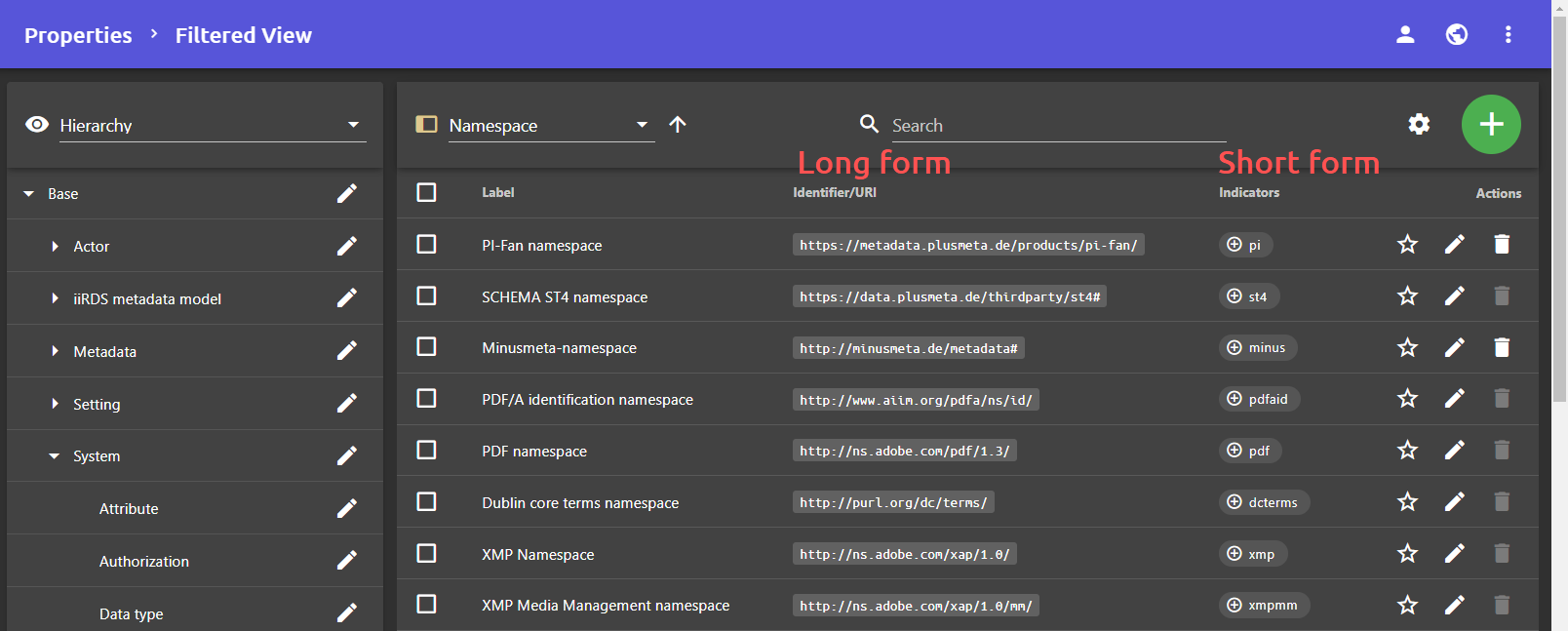
Task: Edit the Authorization hierarchy node
Action: pos(346,561)
